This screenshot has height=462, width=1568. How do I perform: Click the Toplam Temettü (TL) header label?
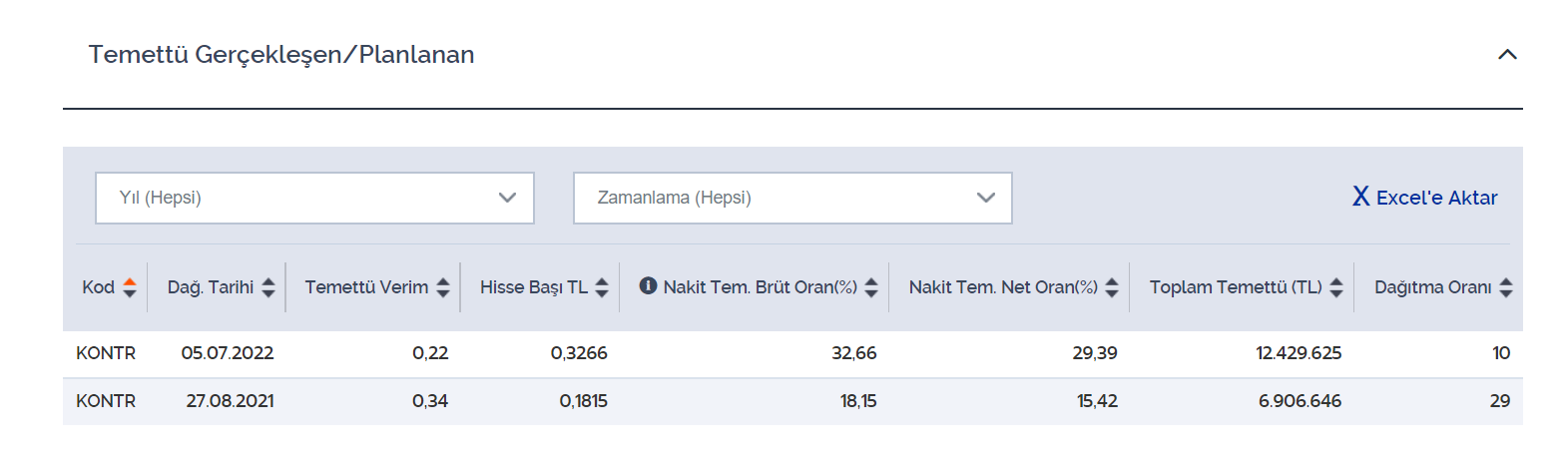[1236, 287]
